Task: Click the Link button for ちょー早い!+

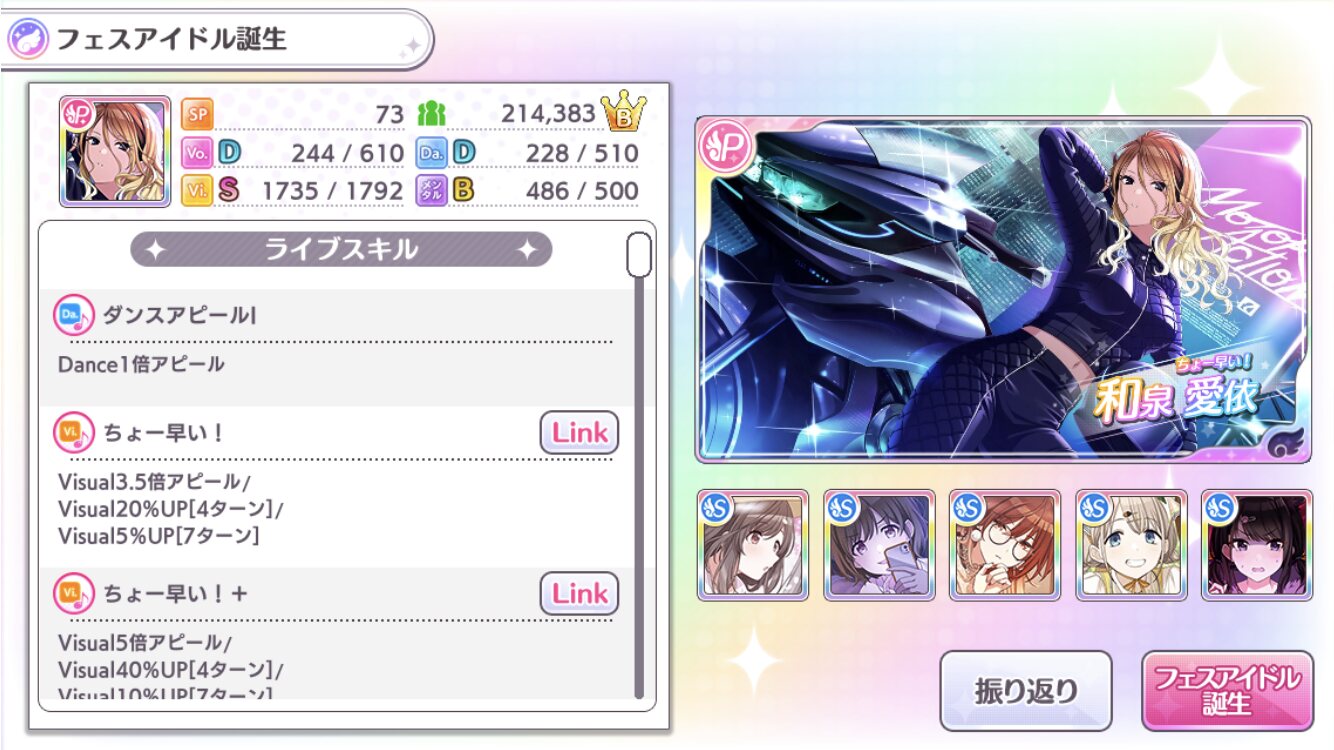Action: pyautogui.click(x=580, y=593)
